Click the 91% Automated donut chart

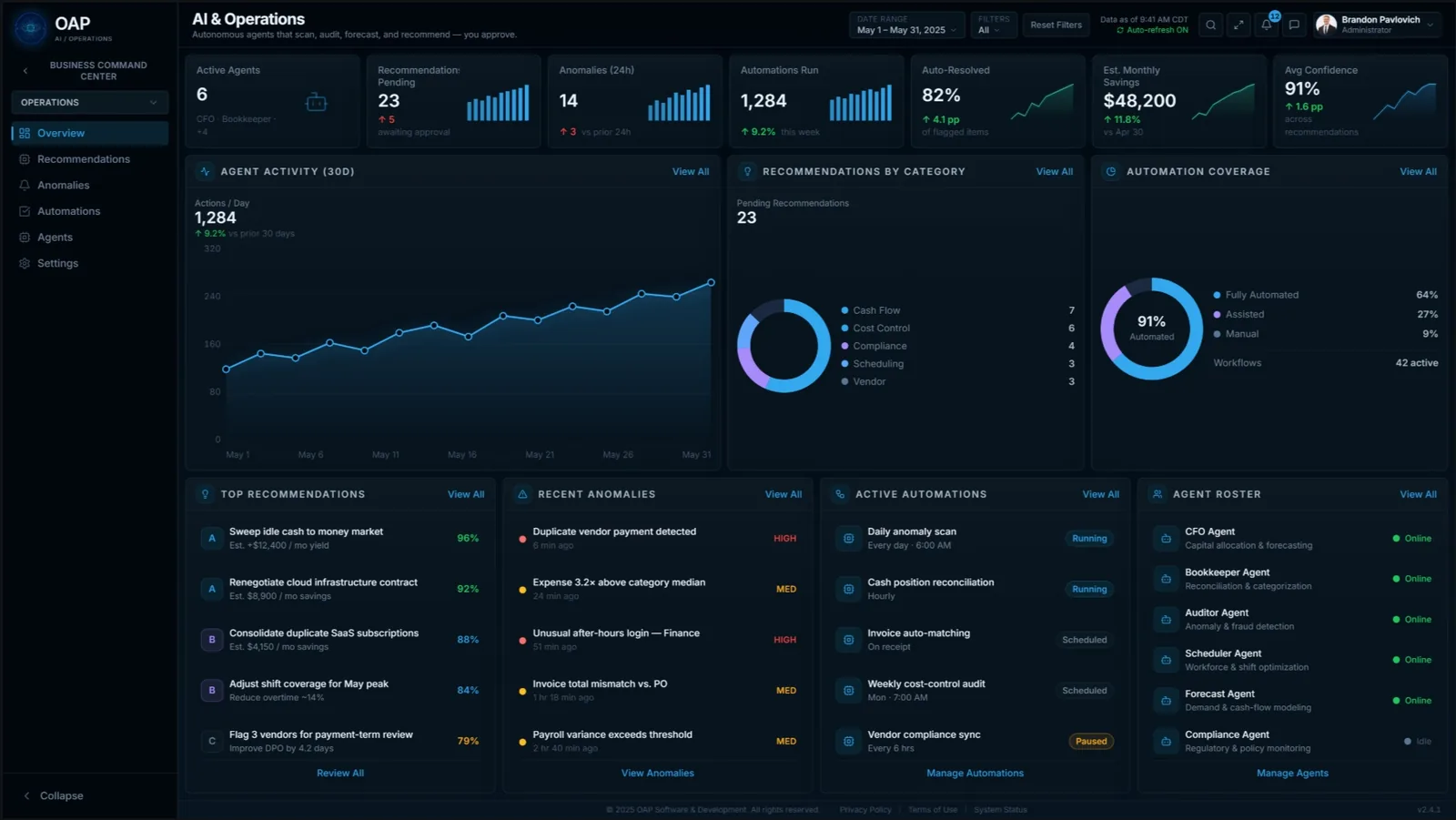(x=1152, y=329)
